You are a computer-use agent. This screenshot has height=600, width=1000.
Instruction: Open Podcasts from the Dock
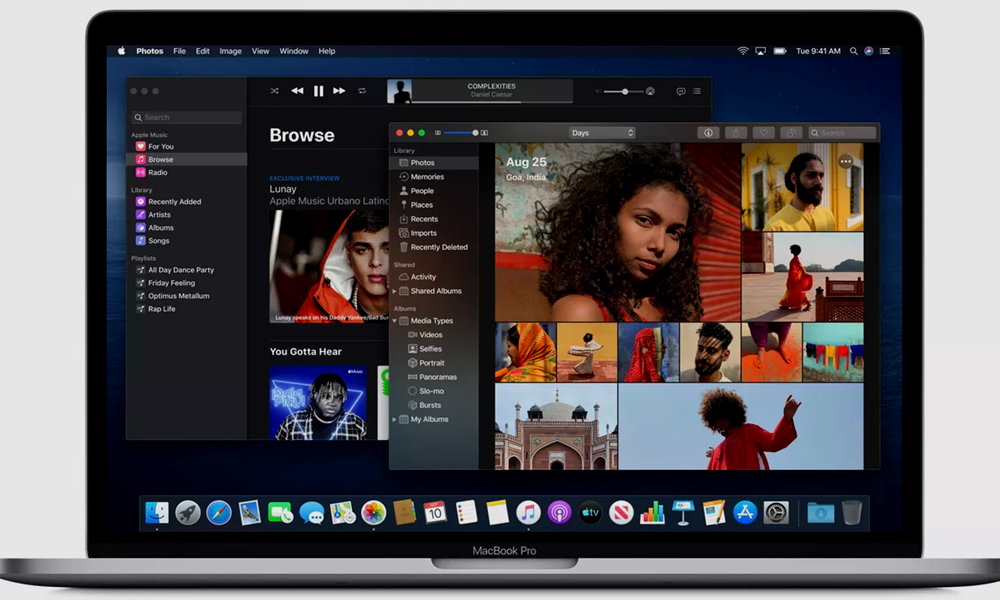pos(559,513)
